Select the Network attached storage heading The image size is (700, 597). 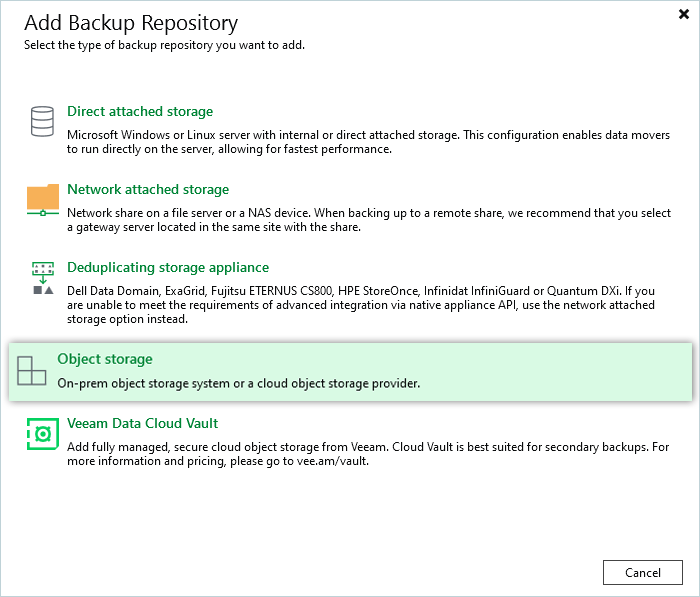(148, 190)
